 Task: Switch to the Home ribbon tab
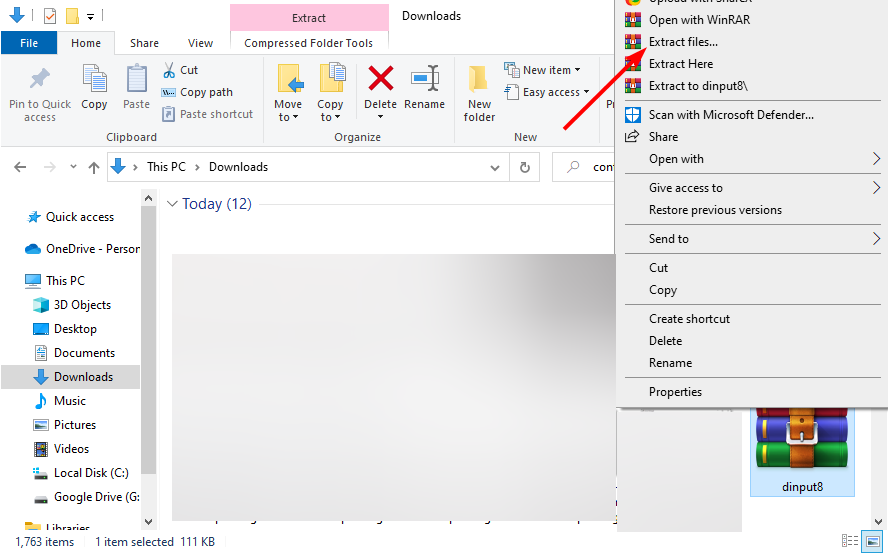click(86, 43)
